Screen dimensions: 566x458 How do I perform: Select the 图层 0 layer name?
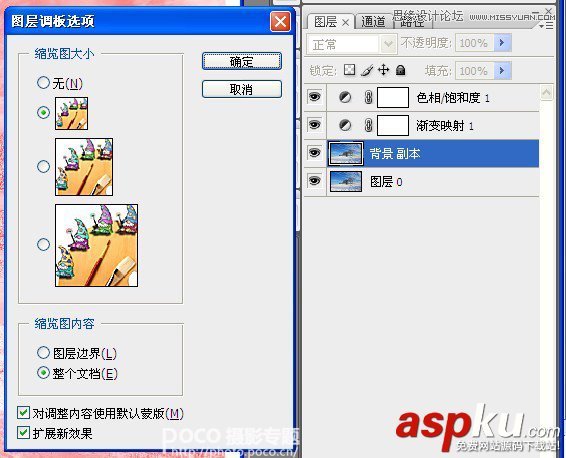(x=386, y=182)
